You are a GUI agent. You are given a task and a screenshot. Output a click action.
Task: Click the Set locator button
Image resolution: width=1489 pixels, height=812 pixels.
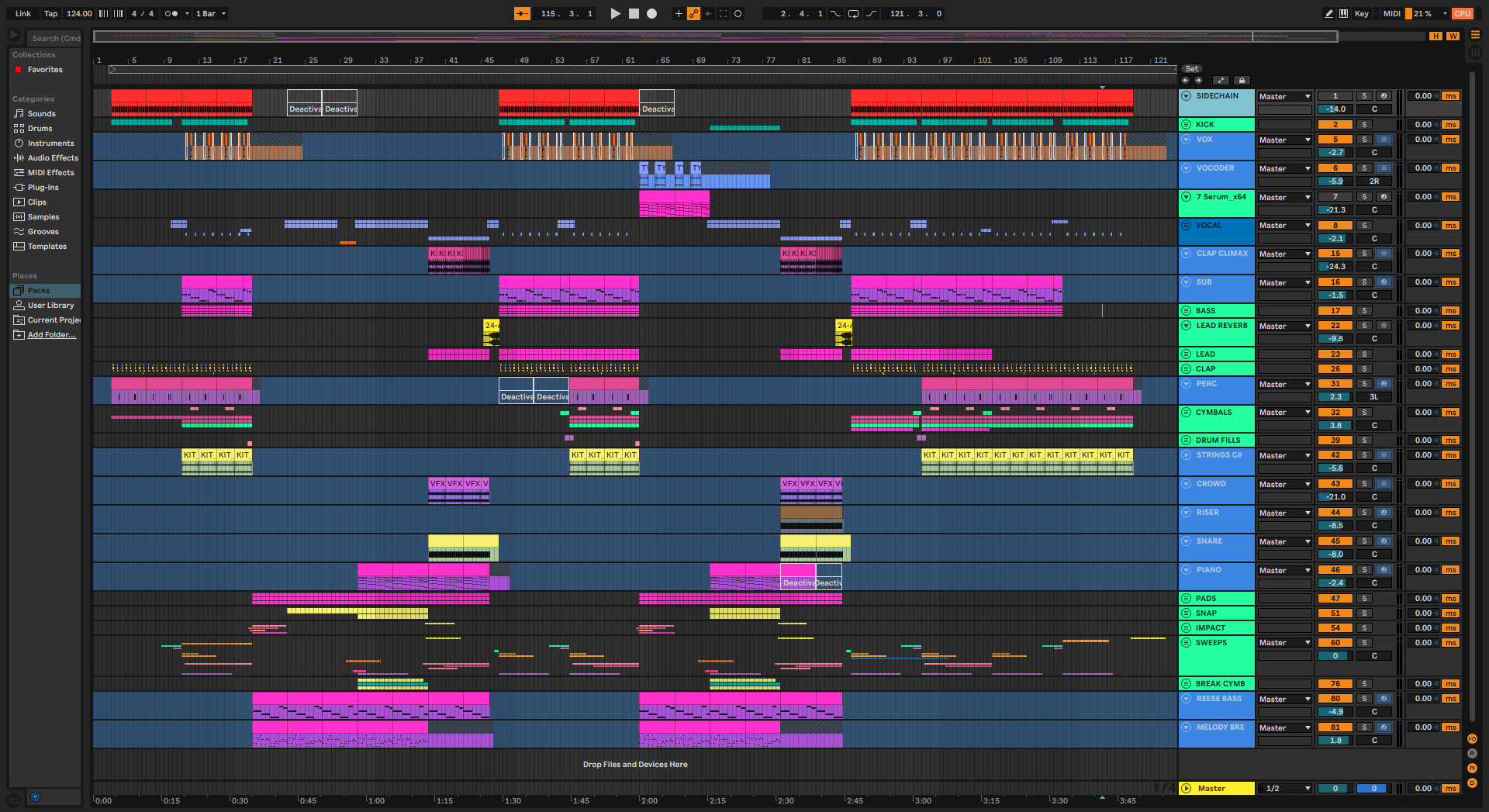1192,69
